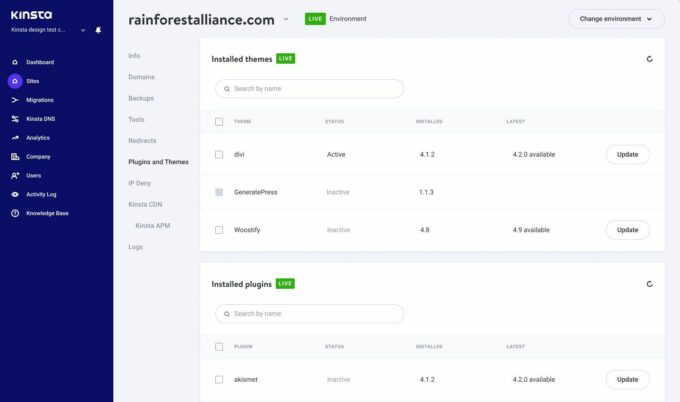Click magnifier icon in plugins search
The height and width of the screenshot is (402, 680).
227,314
